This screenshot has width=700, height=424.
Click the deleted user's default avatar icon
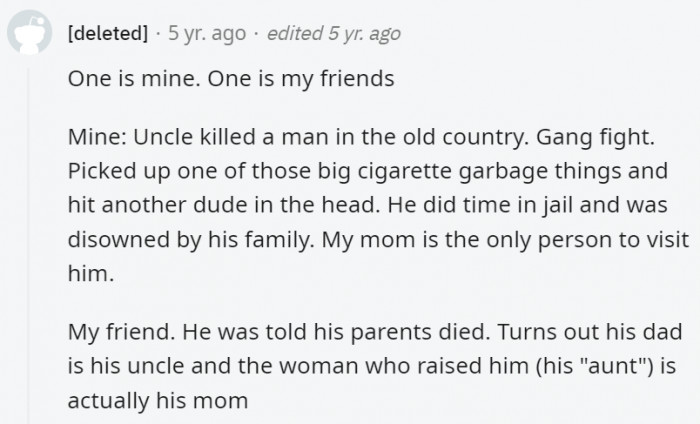coord(28,35)
